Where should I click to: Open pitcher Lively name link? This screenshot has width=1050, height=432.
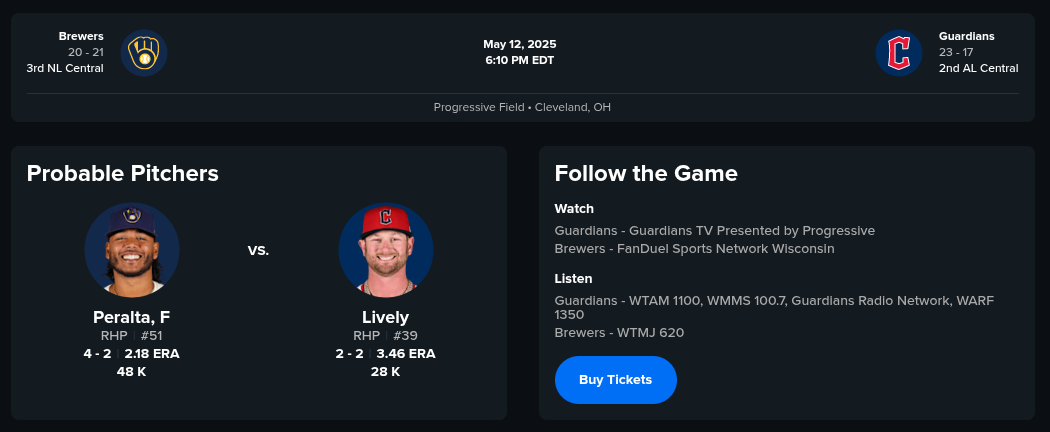[x=386, y=317]
